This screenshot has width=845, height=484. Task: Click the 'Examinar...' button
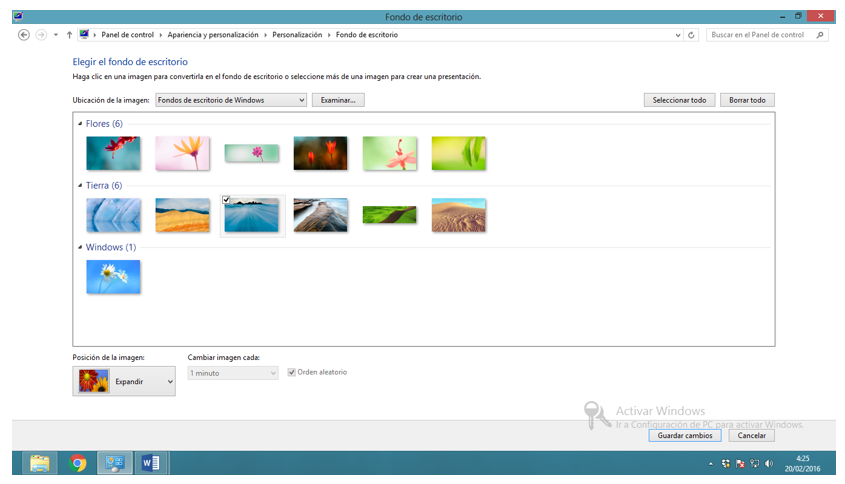(x=338, y=100)
